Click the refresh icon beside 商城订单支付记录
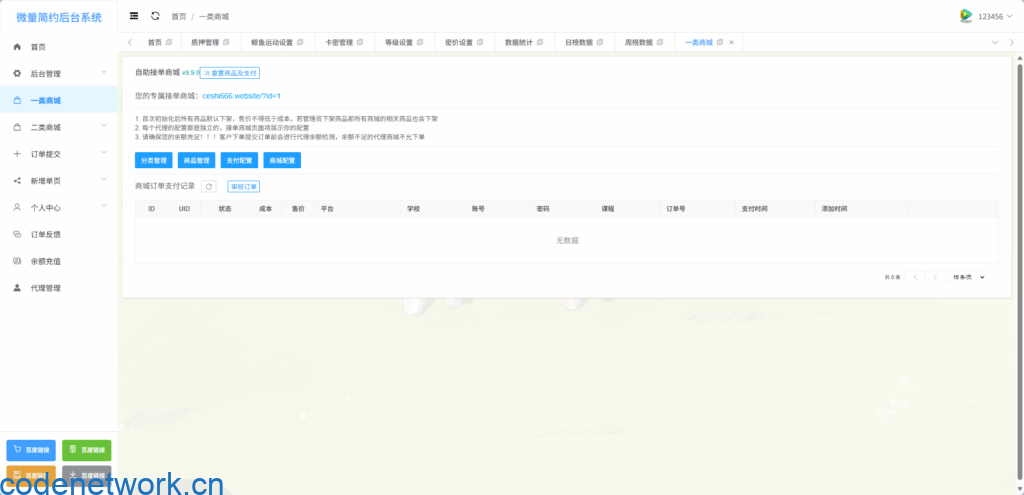The image size is (1024, 495). click(x=209, y=186)
